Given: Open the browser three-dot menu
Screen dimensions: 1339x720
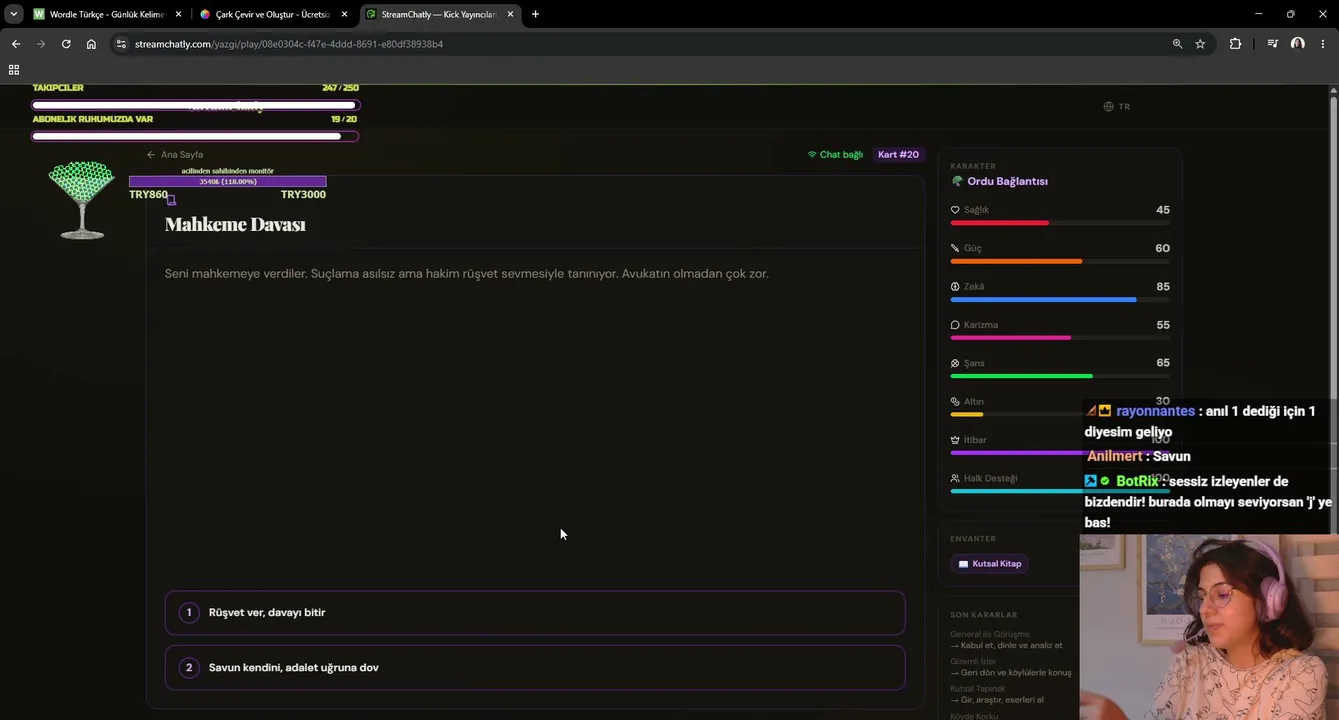Looking at the screenshot, I should click(x=1323, y=44).
